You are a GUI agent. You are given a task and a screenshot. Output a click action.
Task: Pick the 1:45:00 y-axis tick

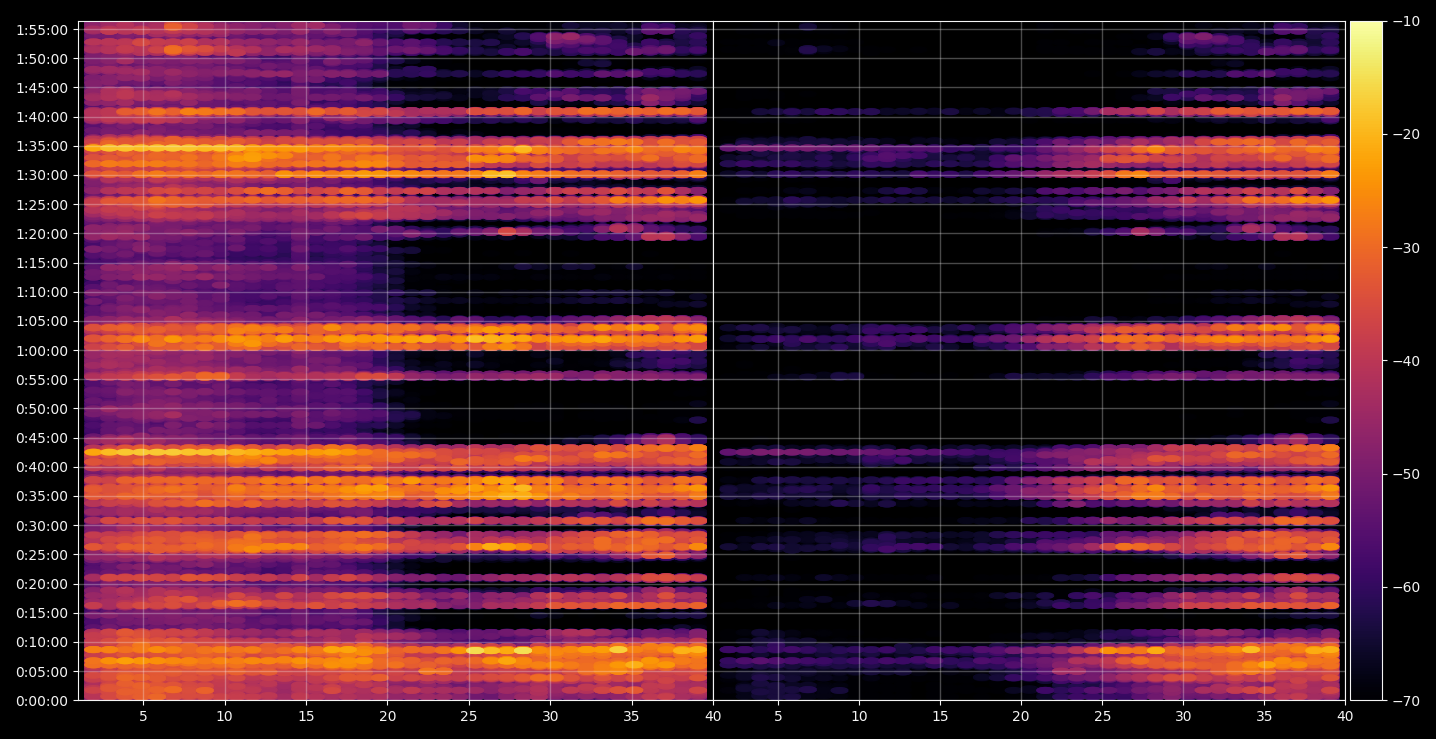point(43,88)
